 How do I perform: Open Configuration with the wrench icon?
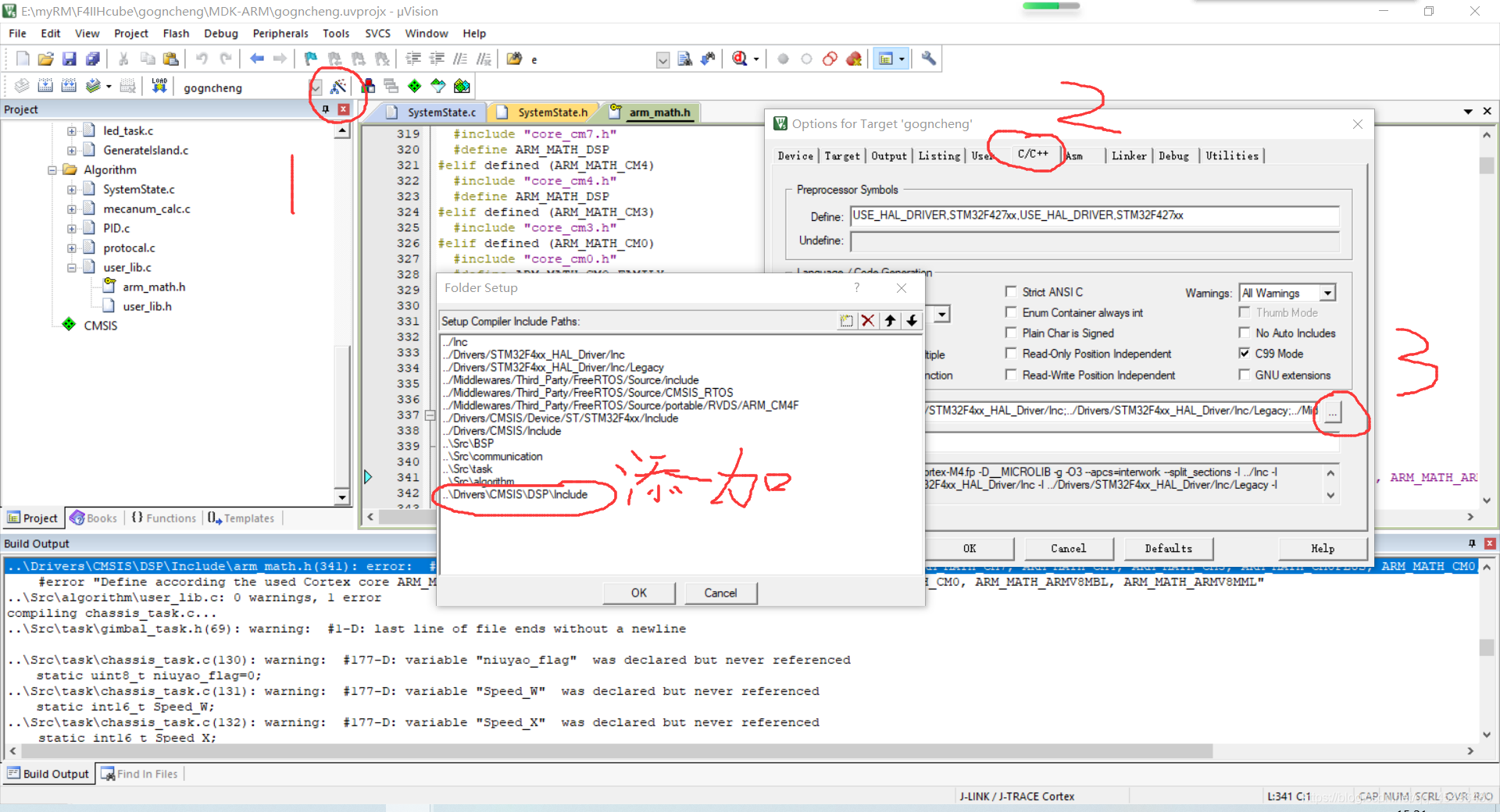929,59
